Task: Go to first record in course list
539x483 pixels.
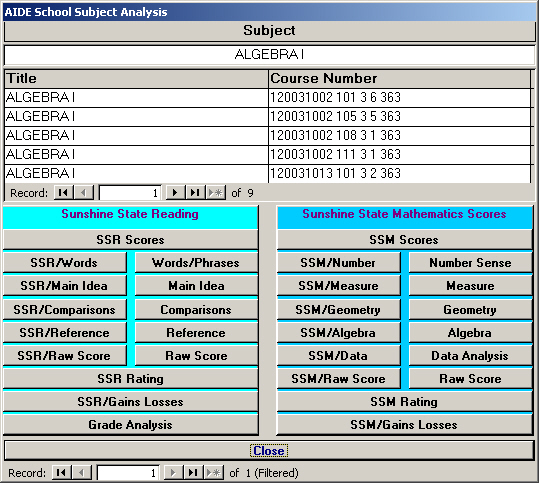Action: pos(64,193)
